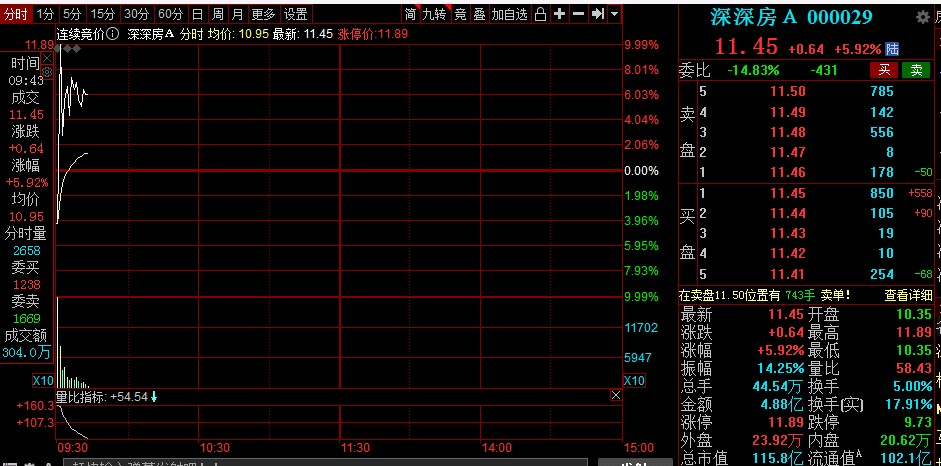Viewport: 941px width, 466px height.
Task: Select the 分时 tab
Action: tap(16, 14)
